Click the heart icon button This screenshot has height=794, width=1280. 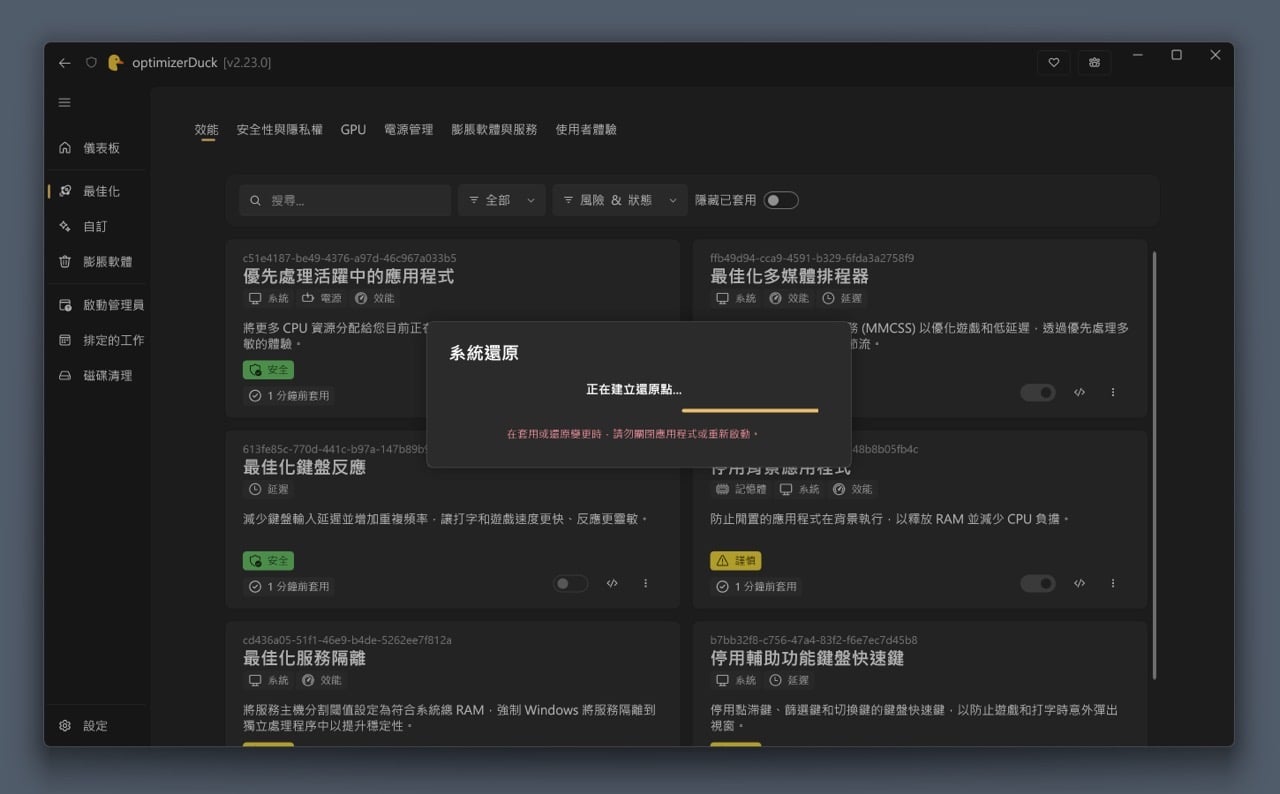(1053, 62)
